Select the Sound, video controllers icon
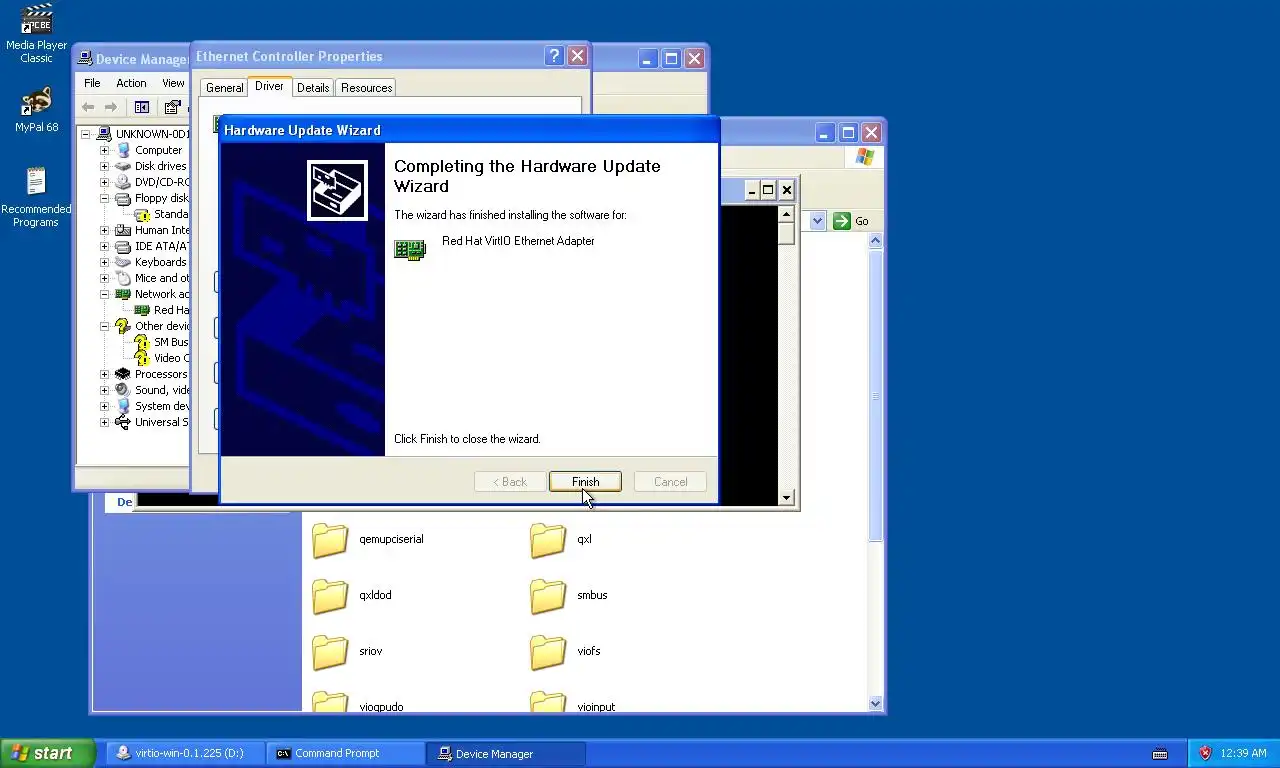 123,390
